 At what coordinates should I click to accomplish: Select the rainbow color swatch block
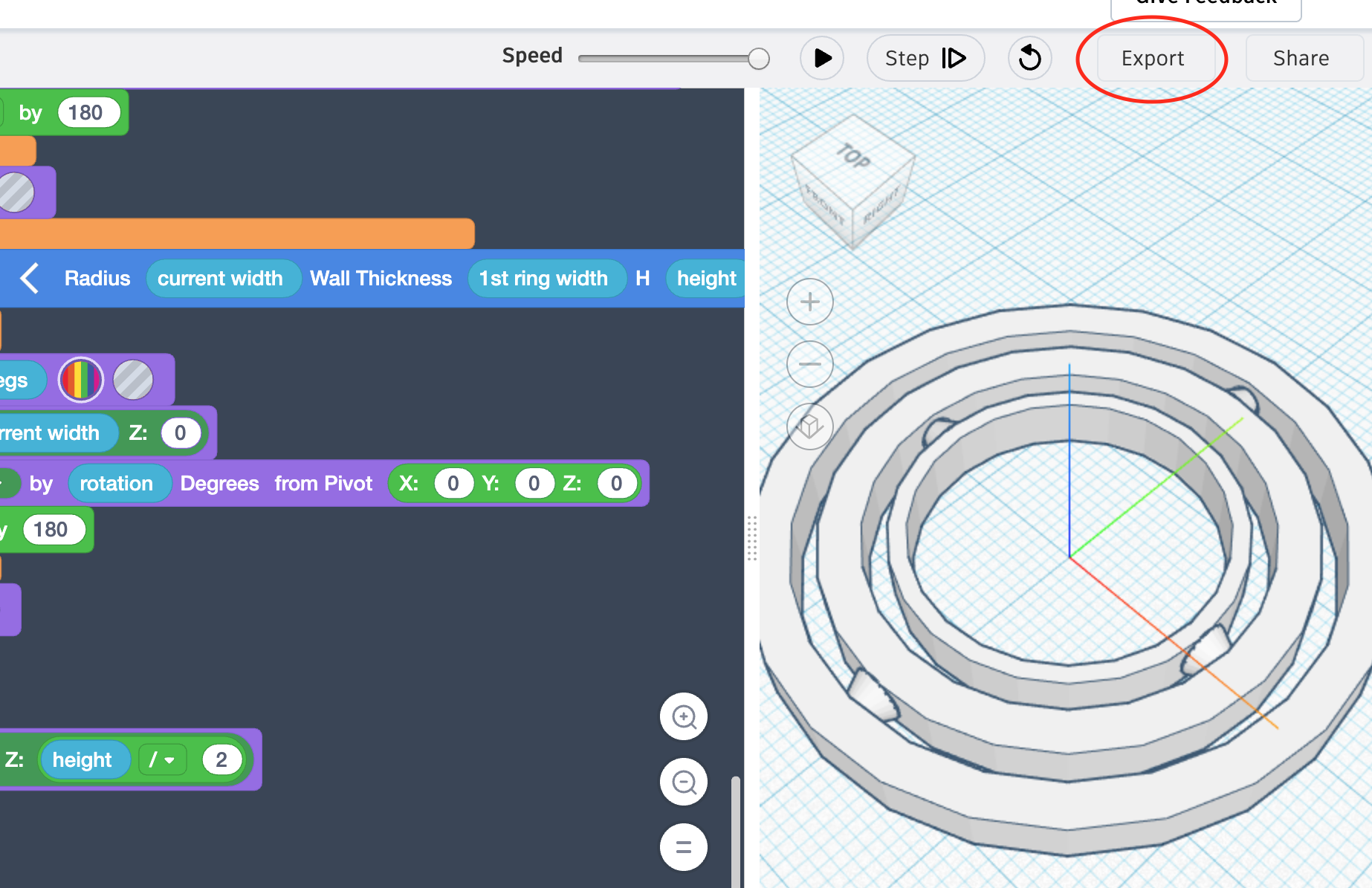click(80, 380)
